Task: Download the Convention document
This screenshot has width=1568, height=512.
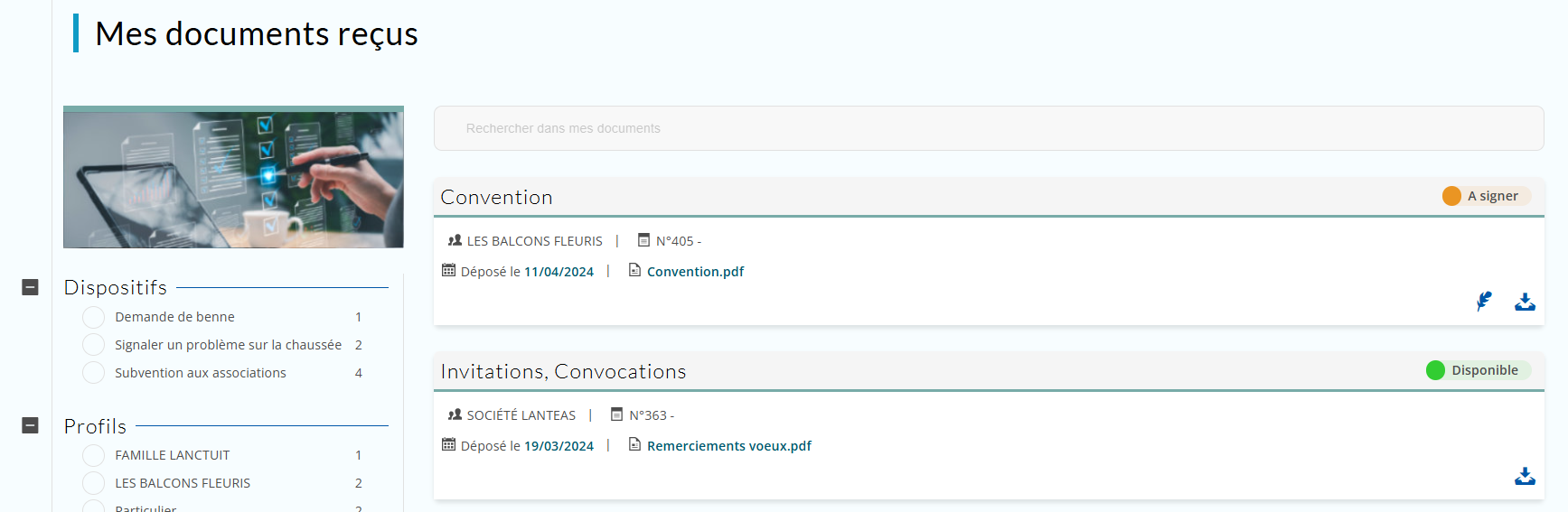Action: point(1525,302)
